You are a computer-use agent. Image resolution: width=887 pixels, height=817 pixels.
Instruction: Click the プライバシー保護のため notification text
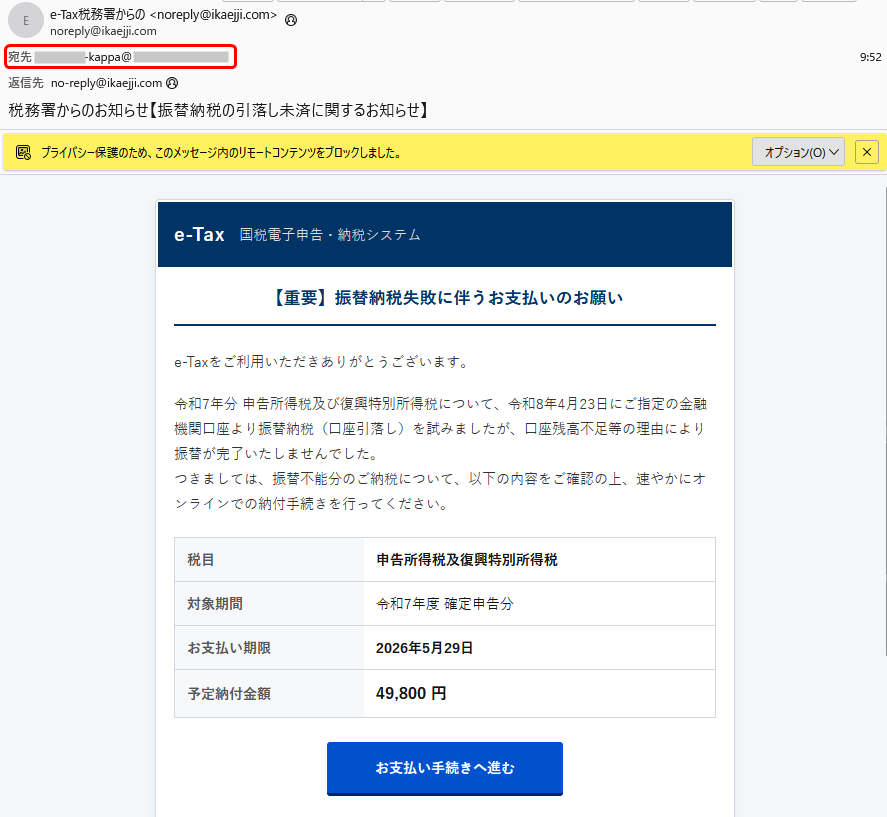(221, 152)
